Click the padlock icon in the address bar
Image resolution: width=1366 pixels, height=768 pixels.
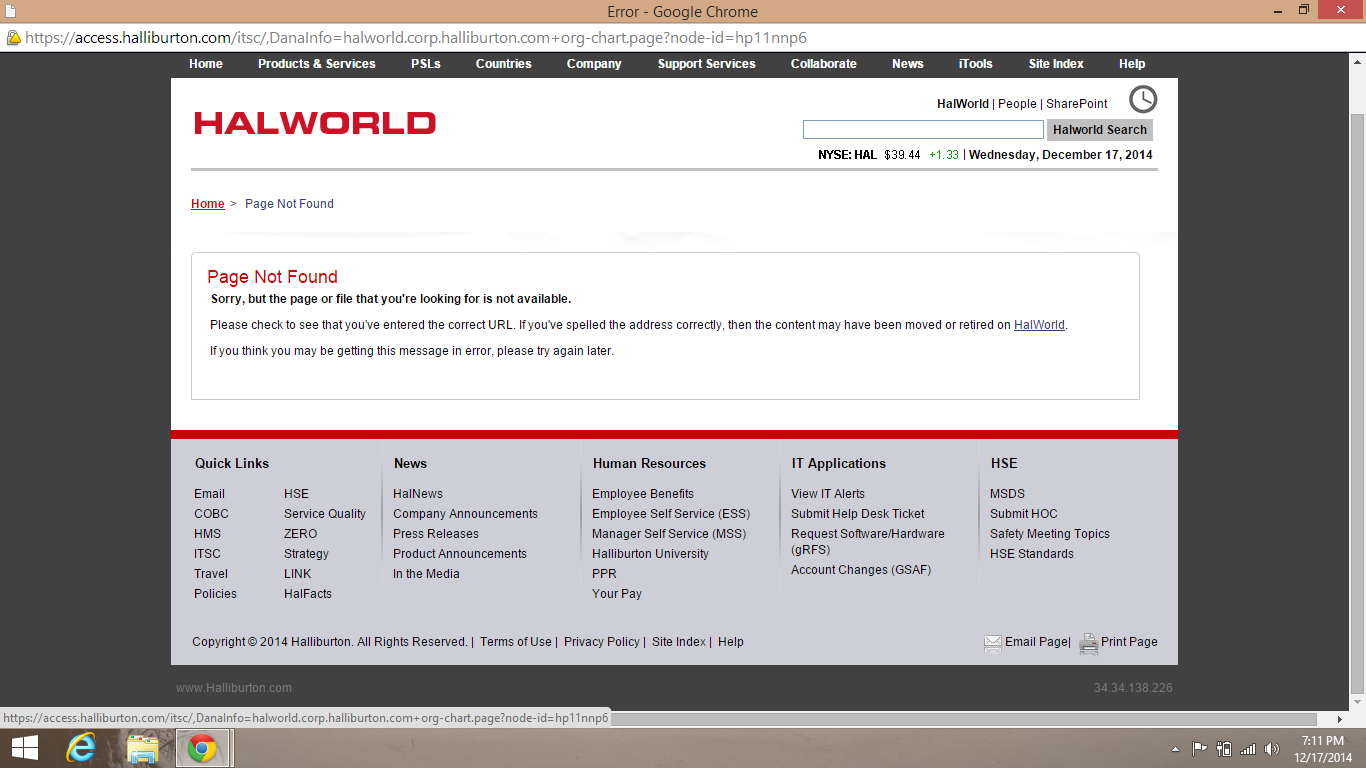14,38
